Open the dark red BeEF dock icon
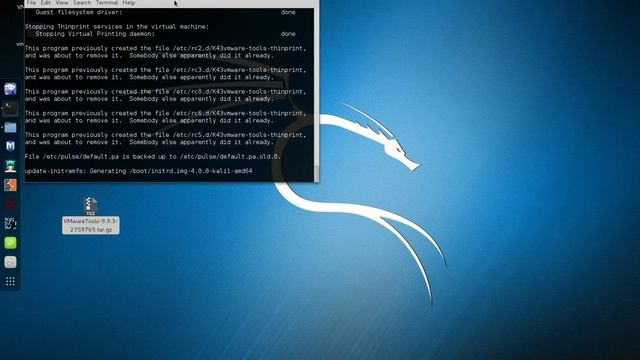This screenshot has height=360, width=640. pyautogui.click(x=10, y=204)
